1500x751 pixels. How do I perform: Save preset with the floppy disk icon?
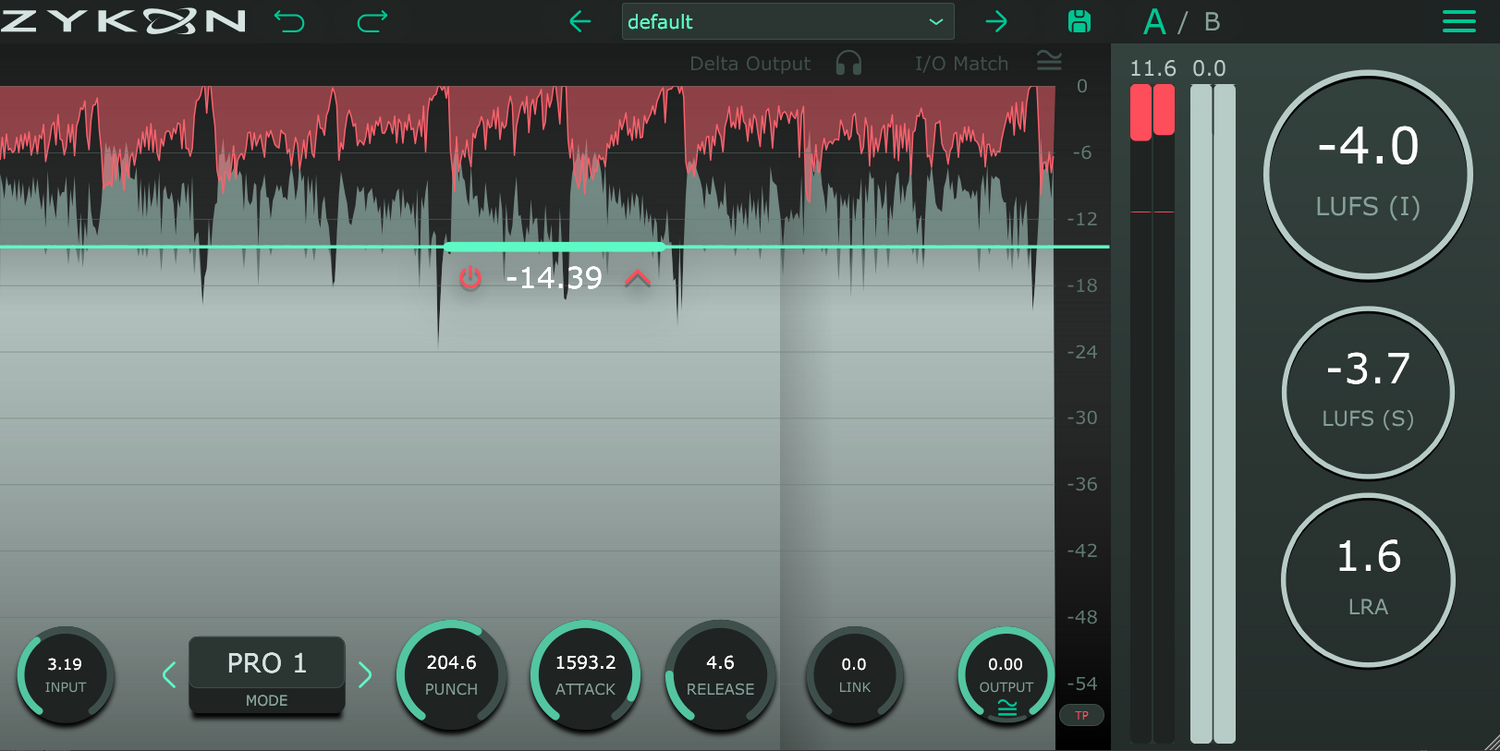coord(1079,21)
